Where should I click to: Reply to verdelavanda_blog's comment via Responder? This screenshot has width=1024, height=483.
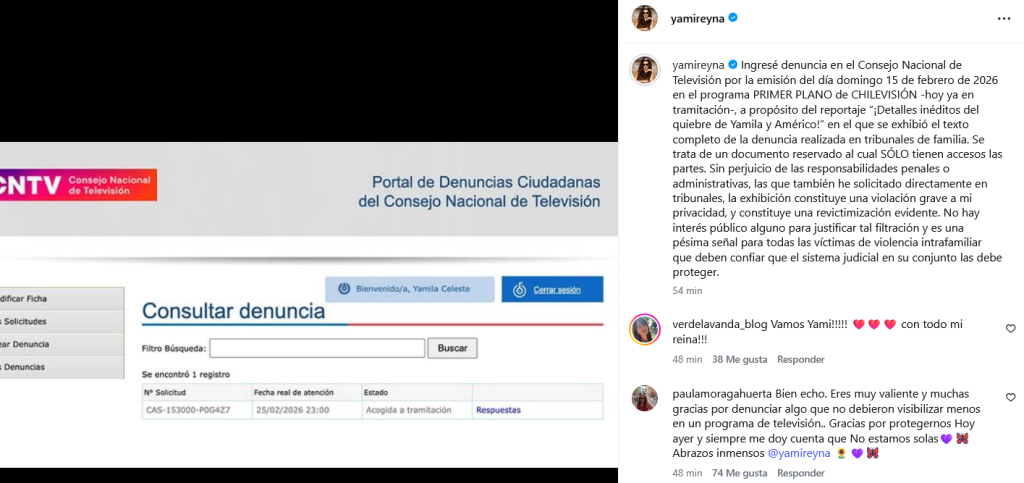tap(801, 360)
